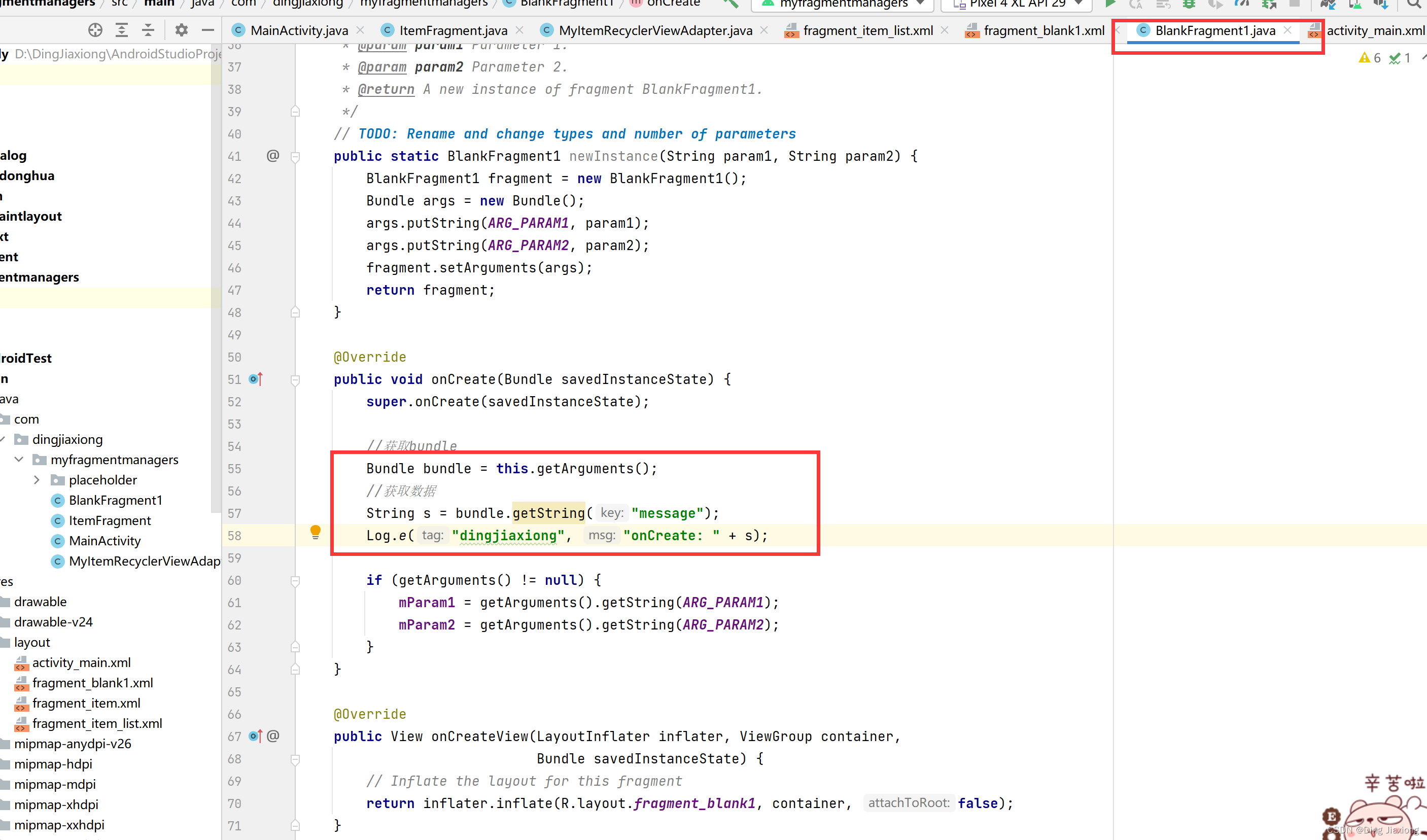Click the green Debug bug icon
The width and height of the screenshot is (1427, 840).
1189,4
